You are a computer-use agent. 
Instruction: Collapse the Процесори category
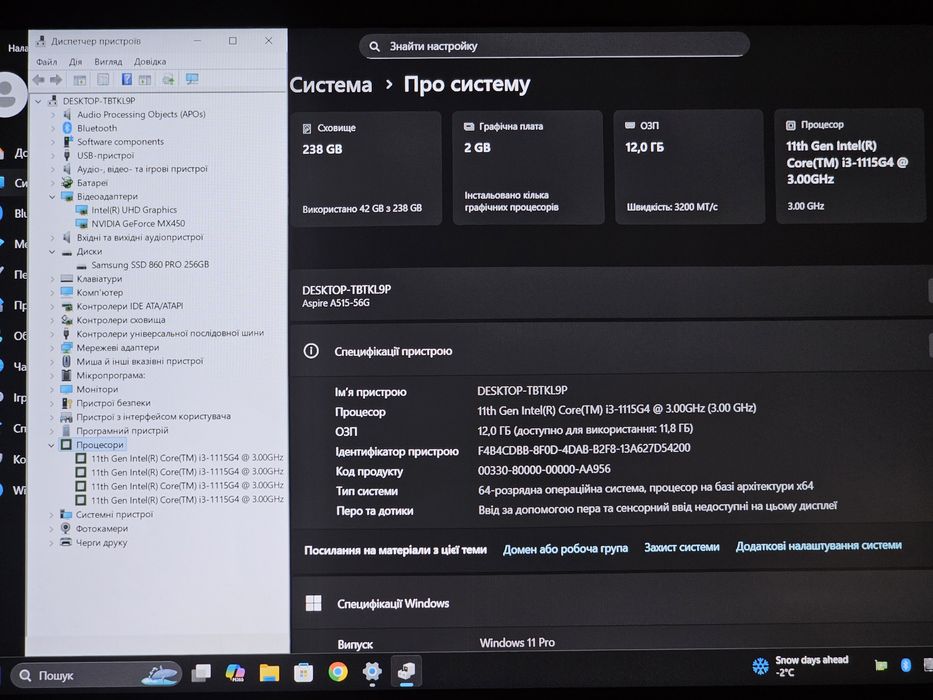coord(52,445)
